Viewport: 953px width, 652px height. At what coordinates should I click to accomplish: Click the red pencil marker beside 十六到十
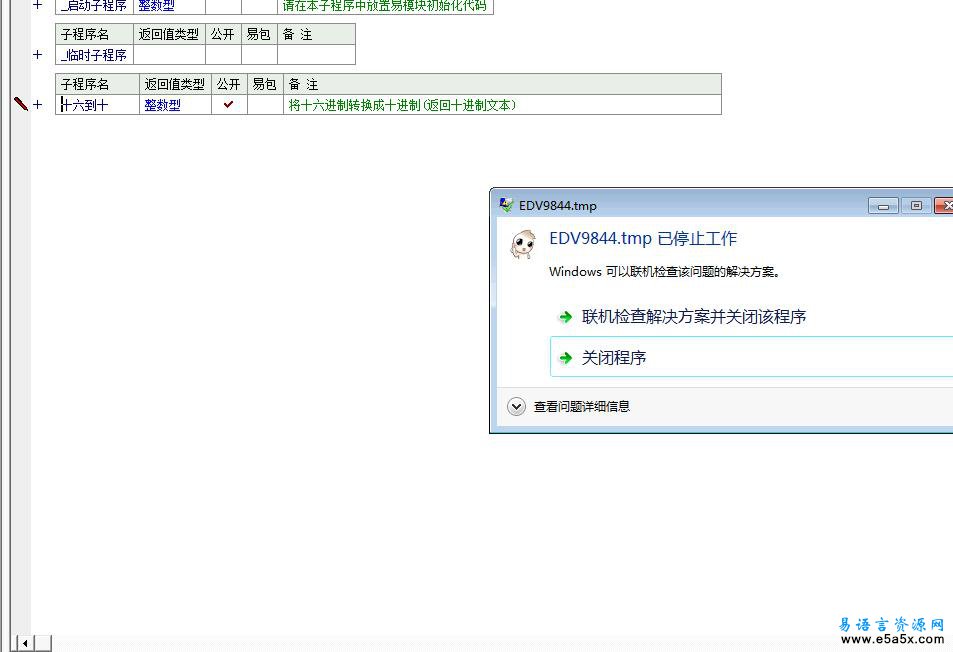point(20,104)
